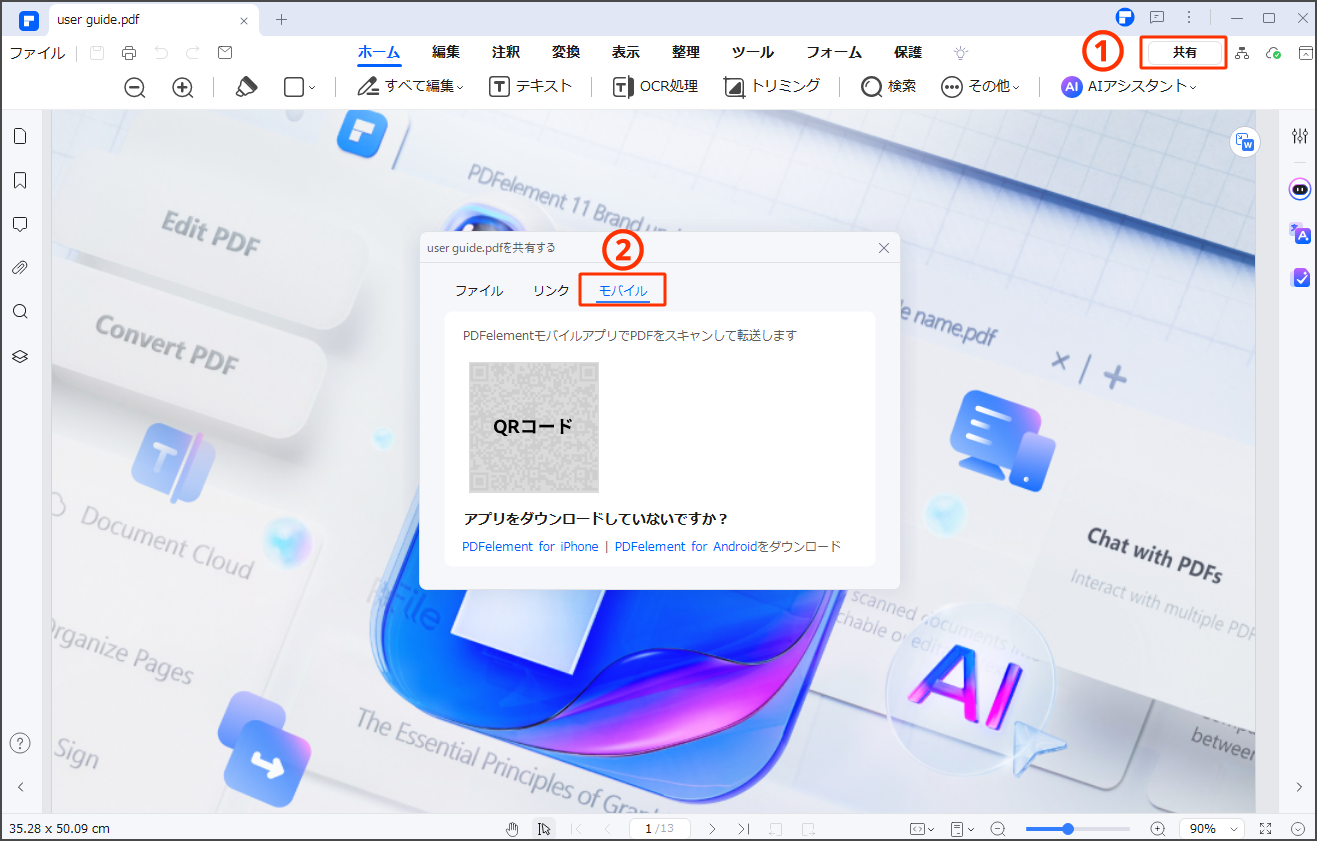Open the attachments paperclip panel
Image resolution: width=1317 pixels, height=841 pixels.
20,268
